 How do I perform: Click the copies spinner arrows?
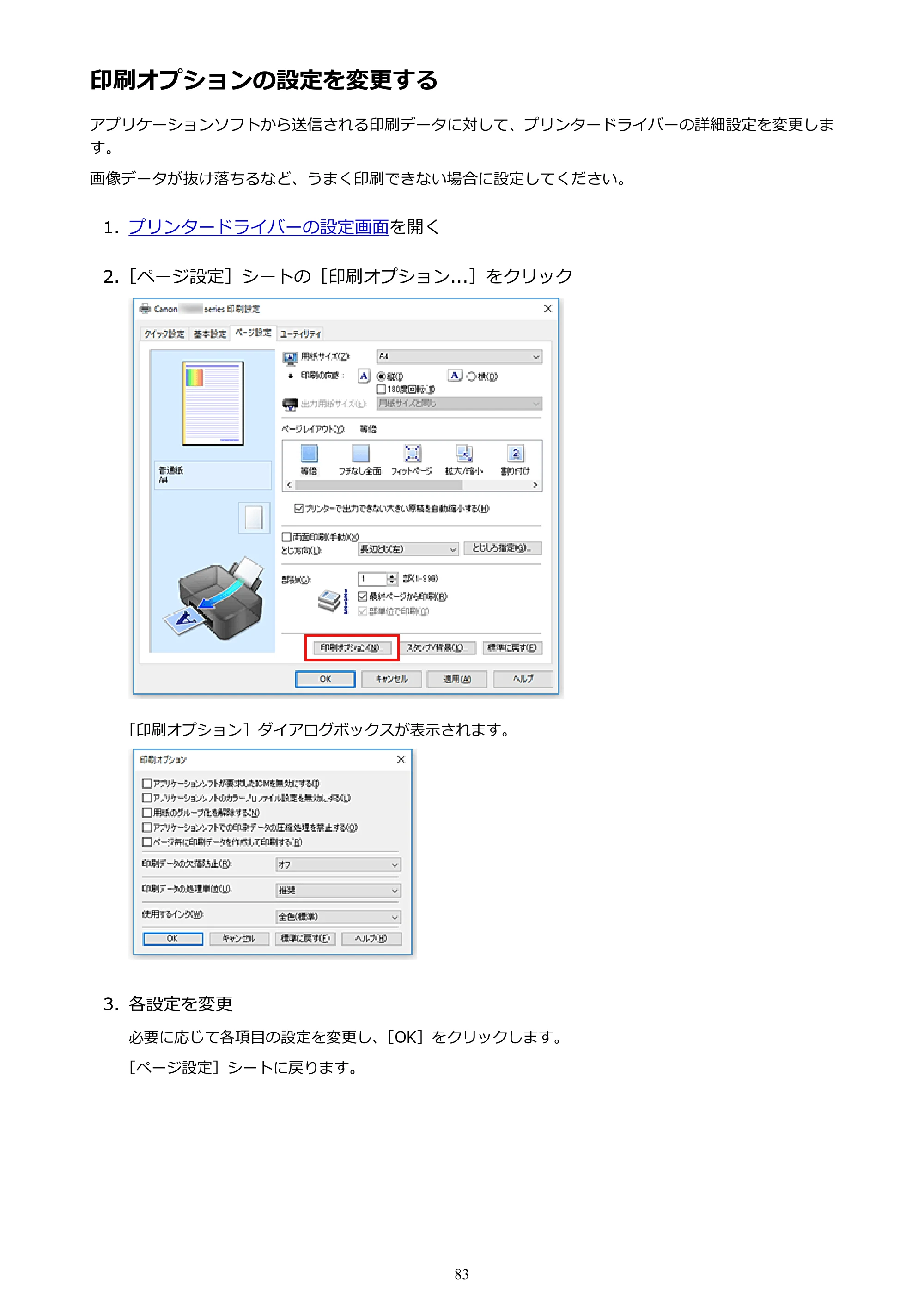392,579
